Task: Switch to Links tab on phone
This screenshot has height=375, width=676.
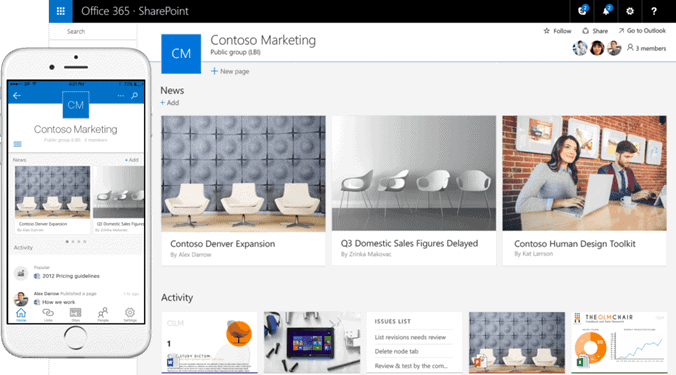Action: [x=48, y=315]
